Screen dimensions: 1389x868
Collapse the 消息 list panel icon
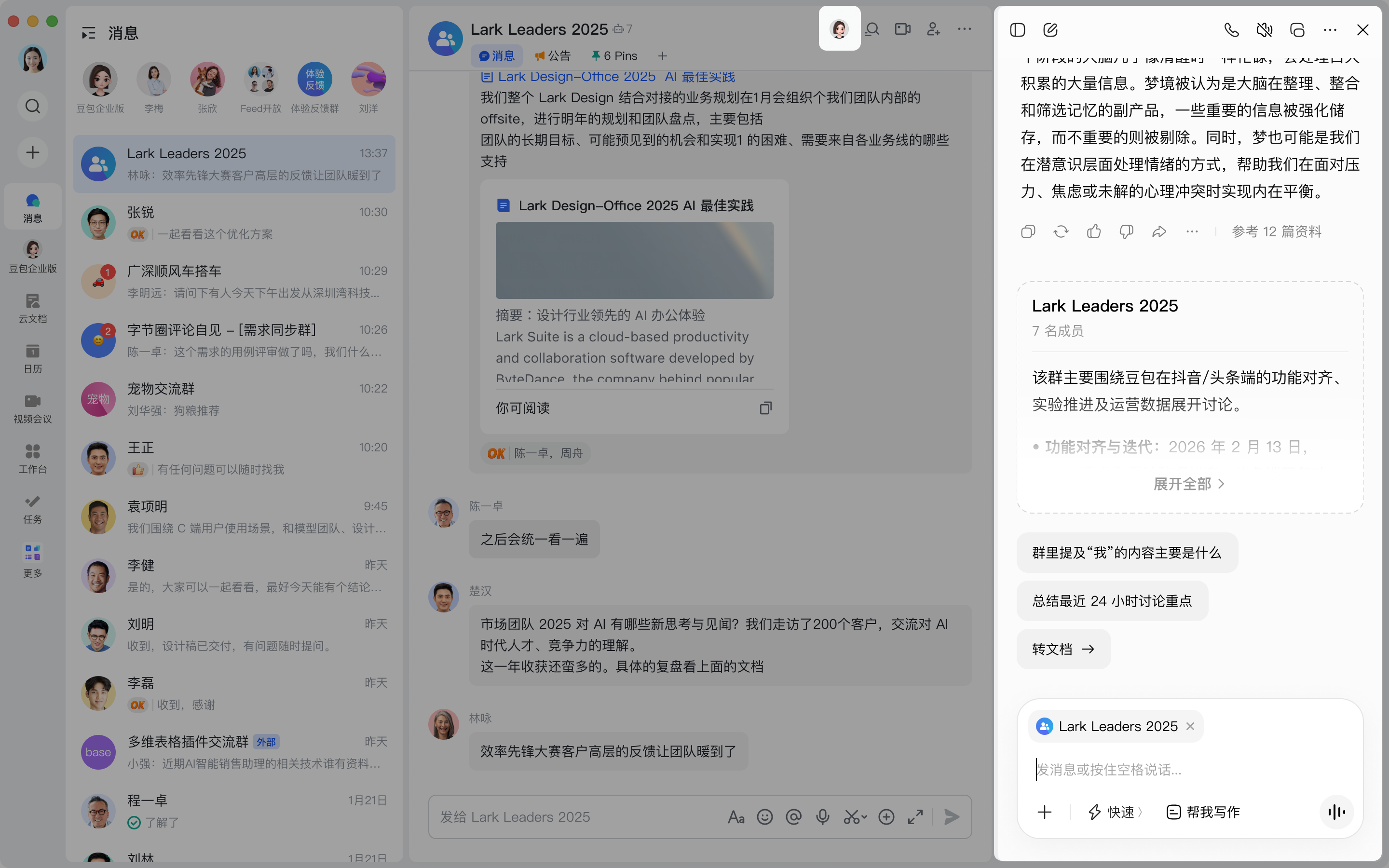88,33
